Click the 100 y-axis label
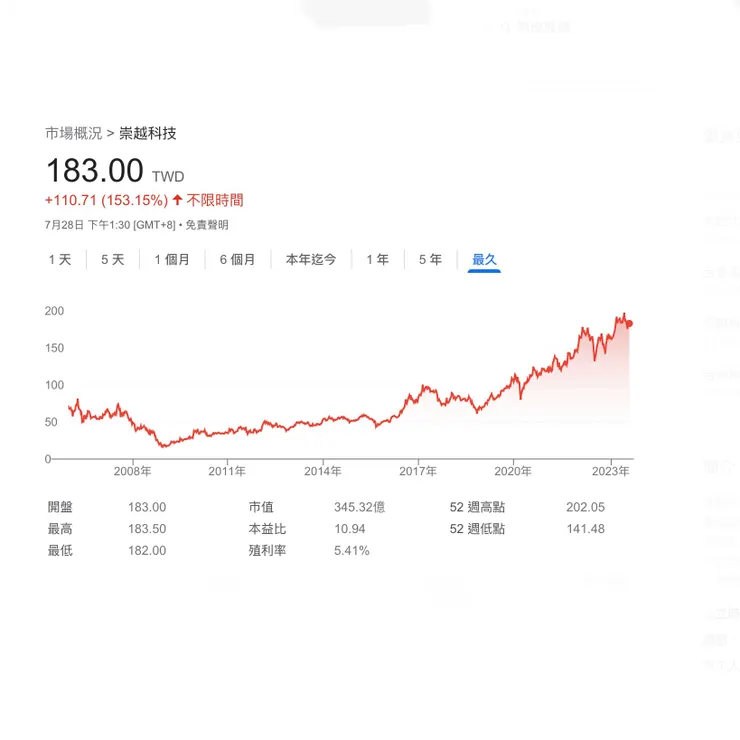Viewport: 740px width, 740px height. 54,385
